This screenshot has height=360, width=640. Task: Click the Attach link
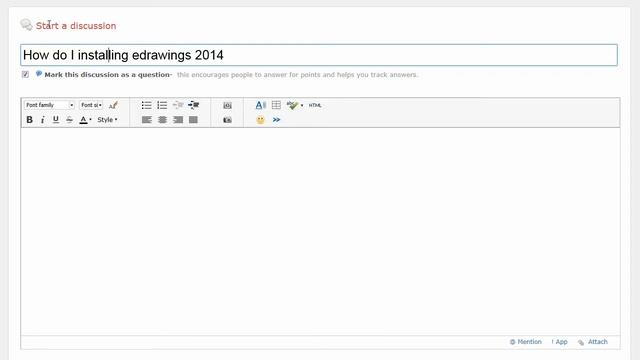(593, 342)
